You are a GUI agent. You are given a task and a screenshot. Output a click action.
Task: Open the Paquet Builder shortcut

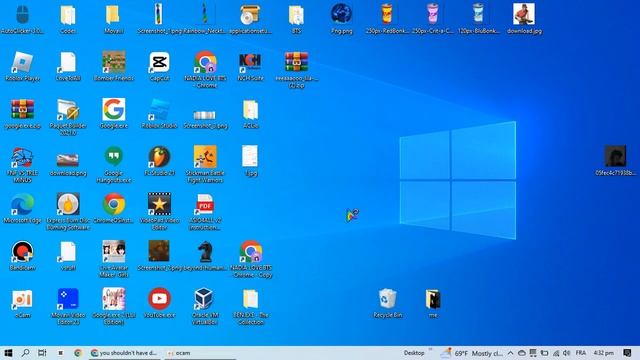68,117
